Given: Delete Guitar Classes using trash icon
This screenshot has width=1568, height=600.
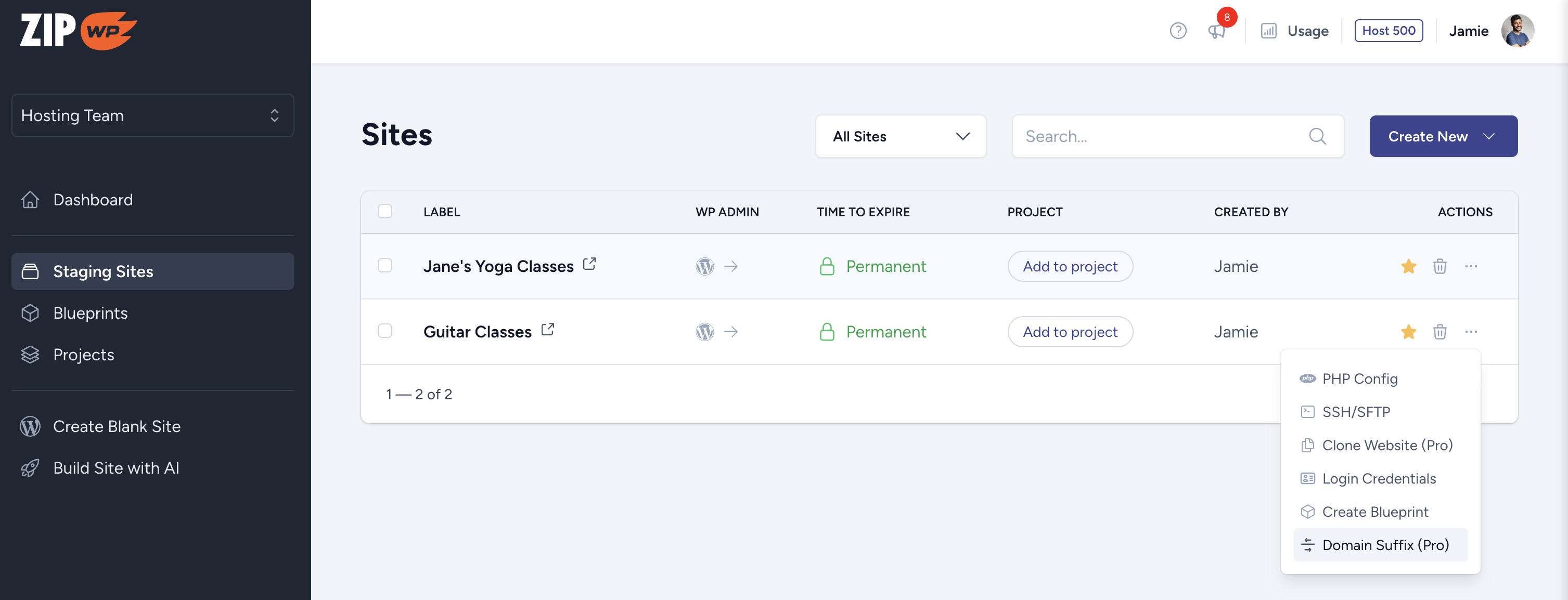Looking at the screenshot, I should pos(1440,332).
